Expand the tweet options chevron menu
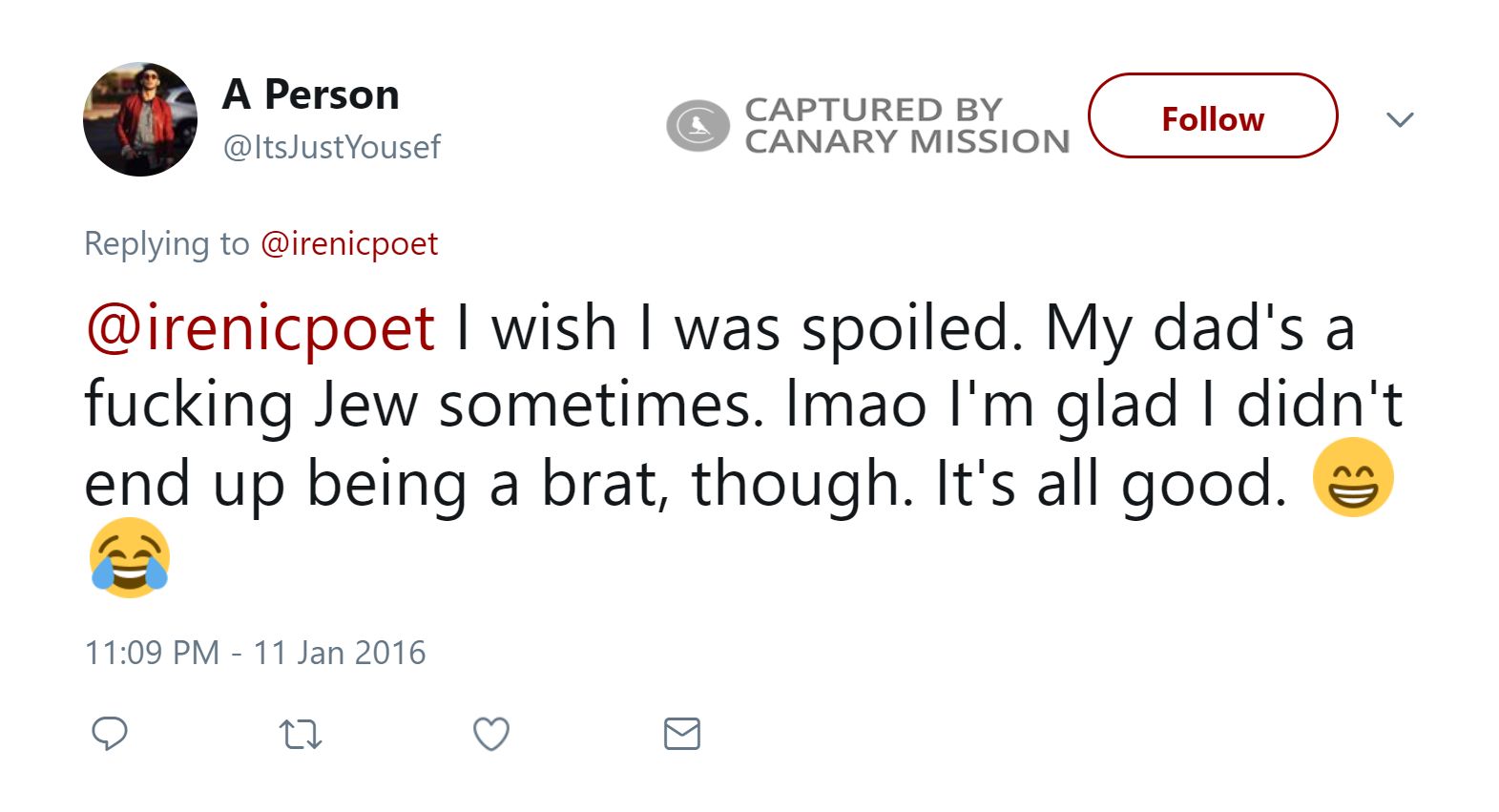 1400,119
